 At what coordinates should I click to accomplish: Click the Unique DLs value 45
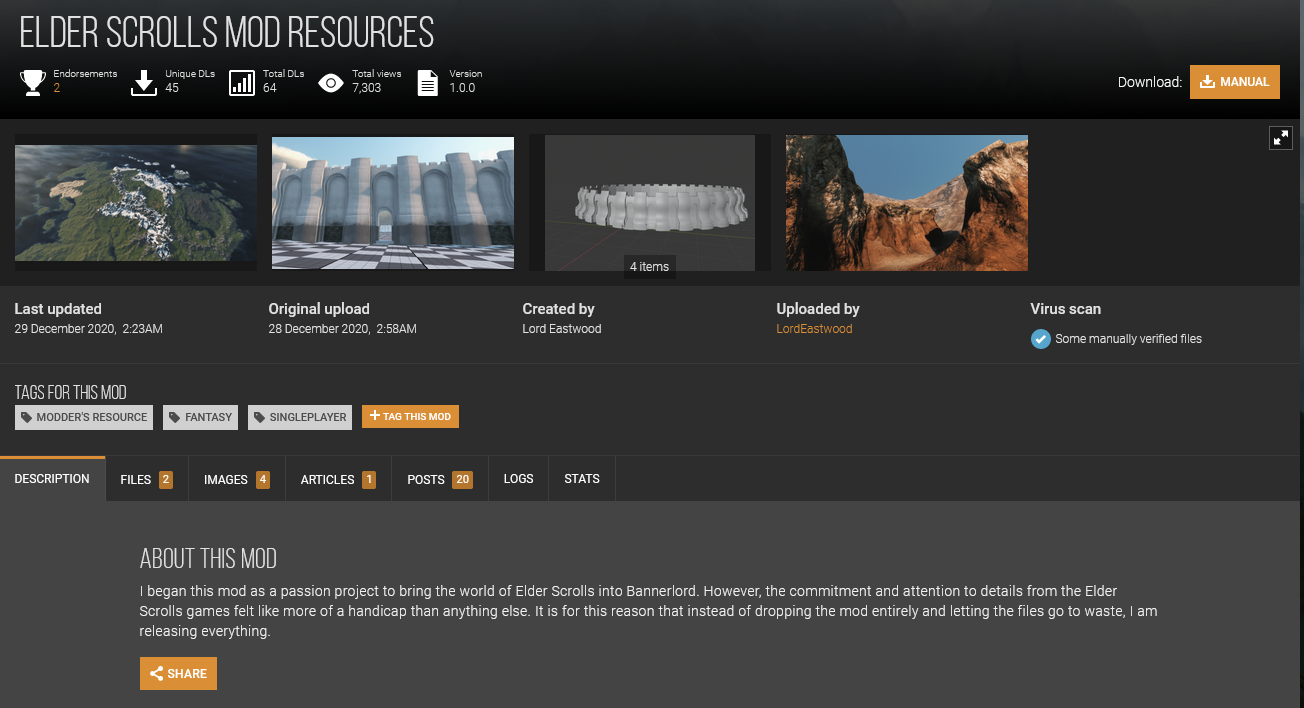(172, 88)
